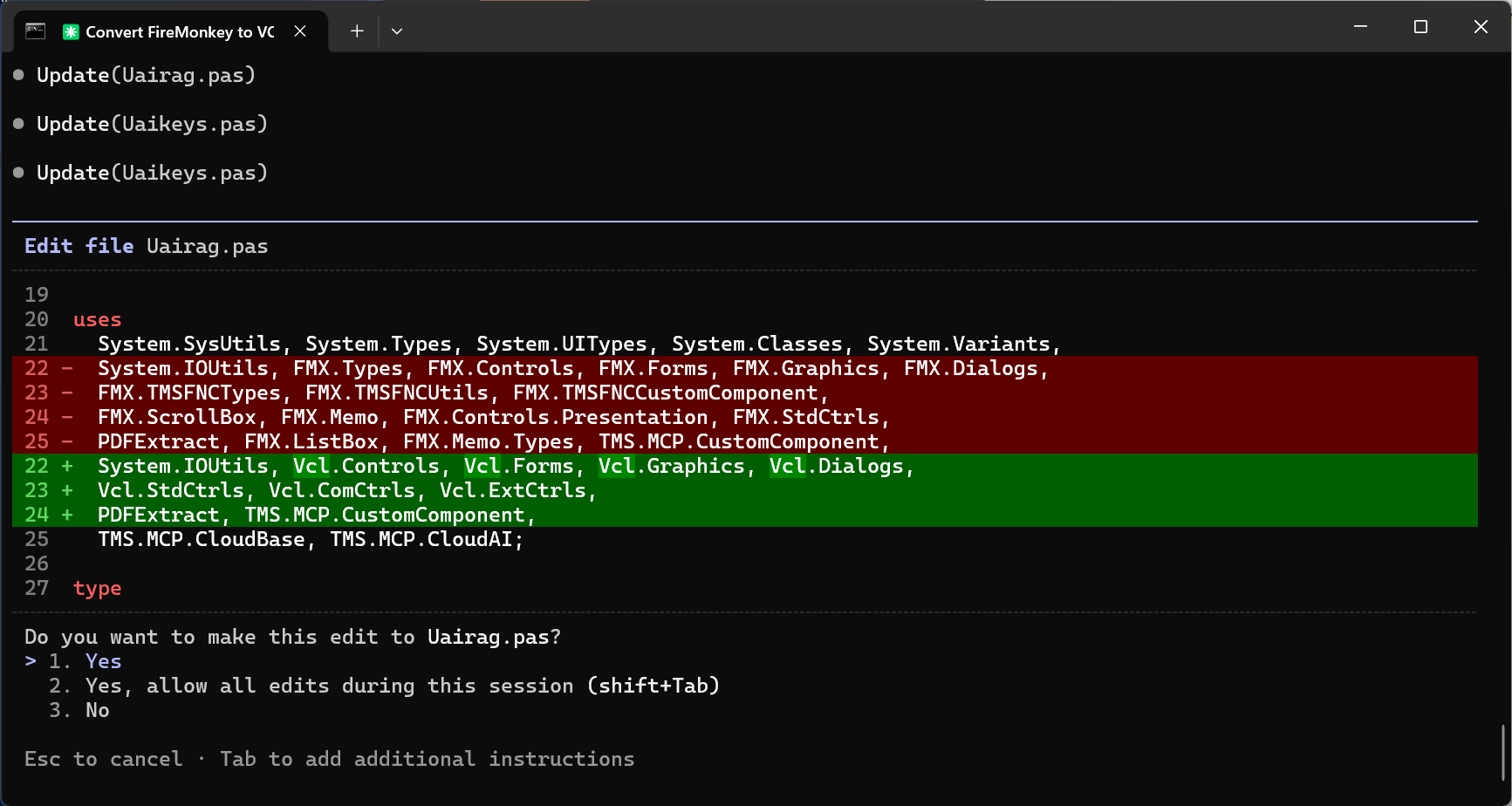Open a new tab with the plus icon
The height and width of the screenshot is (806, 1512).
click(x=356, y=31)
